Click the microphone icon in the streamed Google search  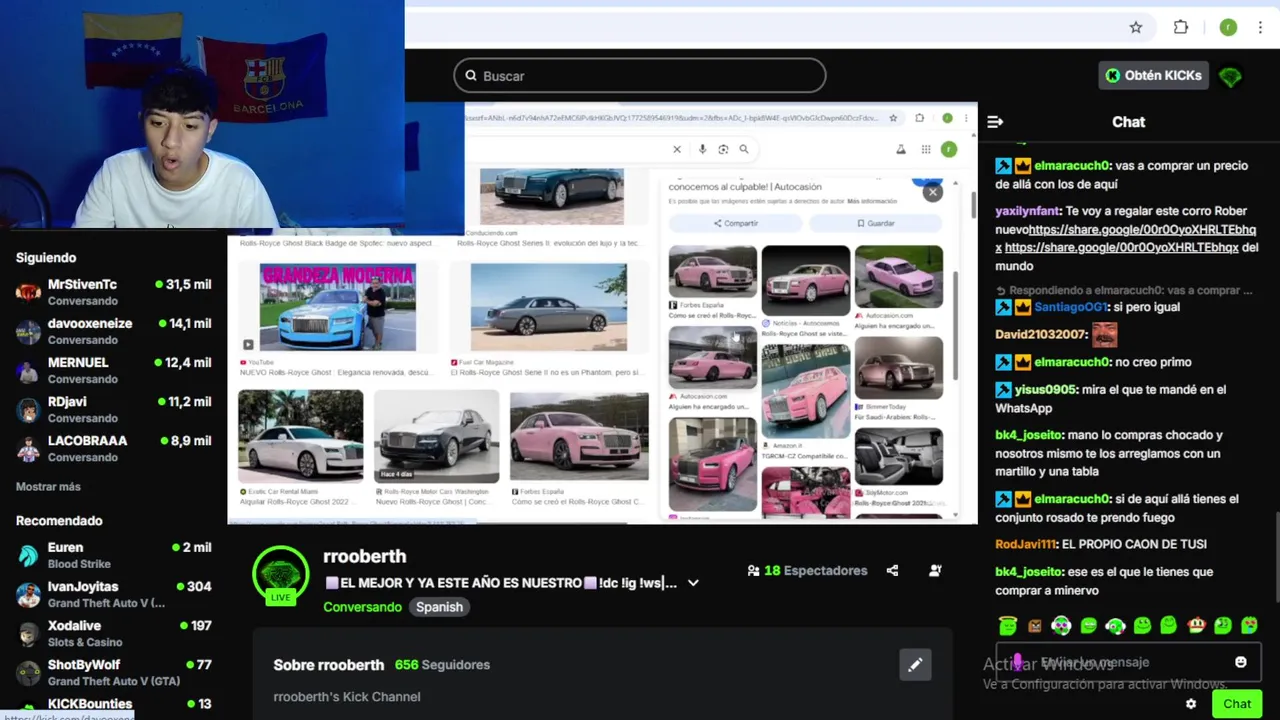tap(702, 149)
